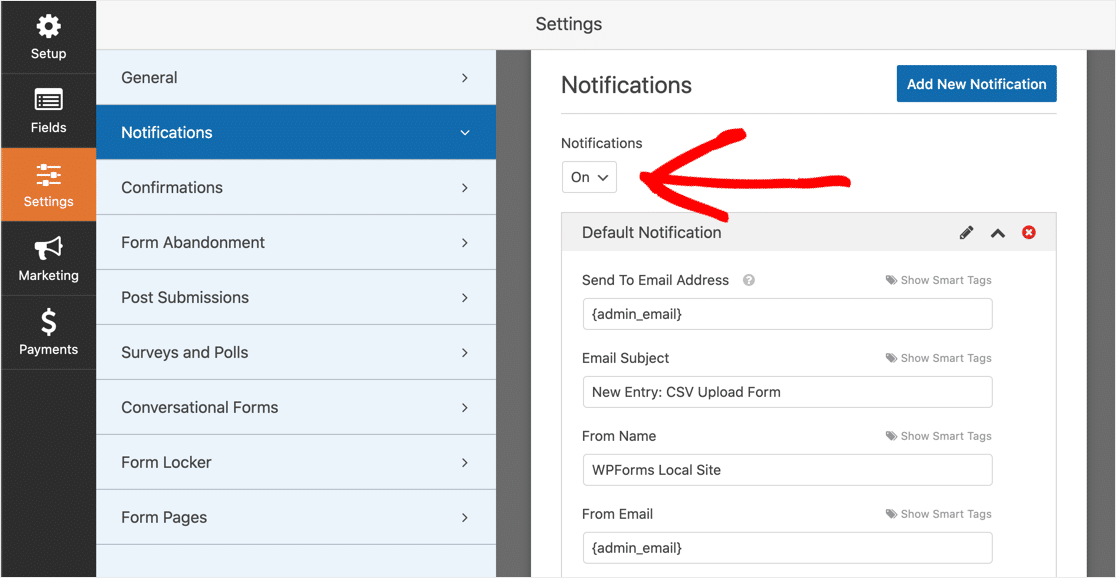Open the Form Pages section
Screen dimensions: 1116x578
(296, 517)
